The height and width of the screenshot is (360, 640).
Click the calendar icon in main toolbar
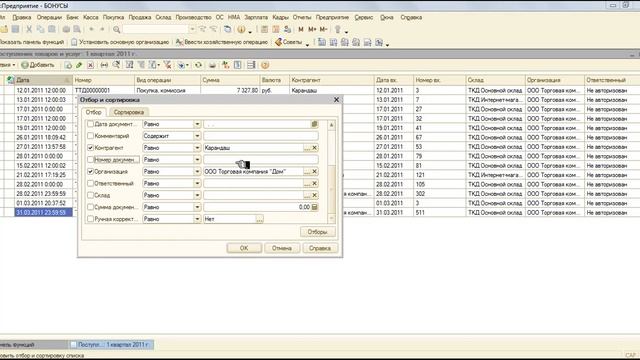[276, 29]
